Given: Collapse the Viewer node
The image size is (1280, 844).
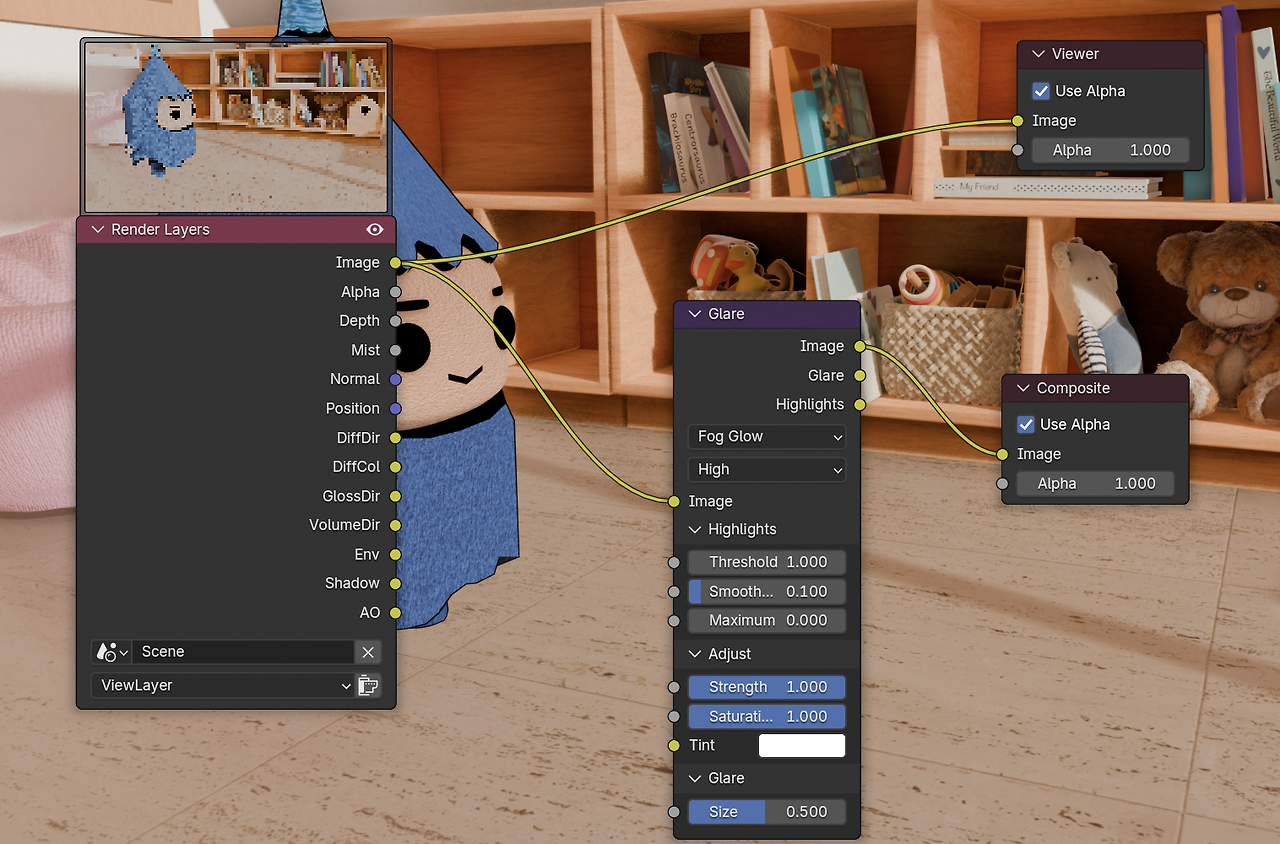Looking at the screenshot, I should [x=1038, y=54].
